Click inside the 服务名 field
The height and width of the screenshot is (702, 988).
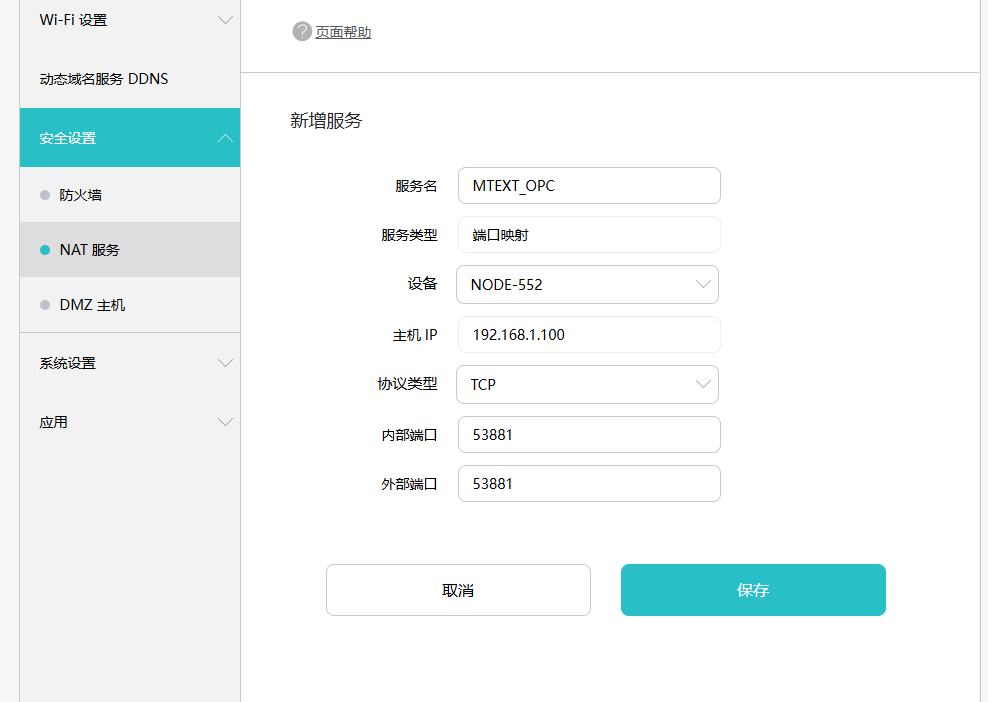pyautogui.click(x=589, y=185)
